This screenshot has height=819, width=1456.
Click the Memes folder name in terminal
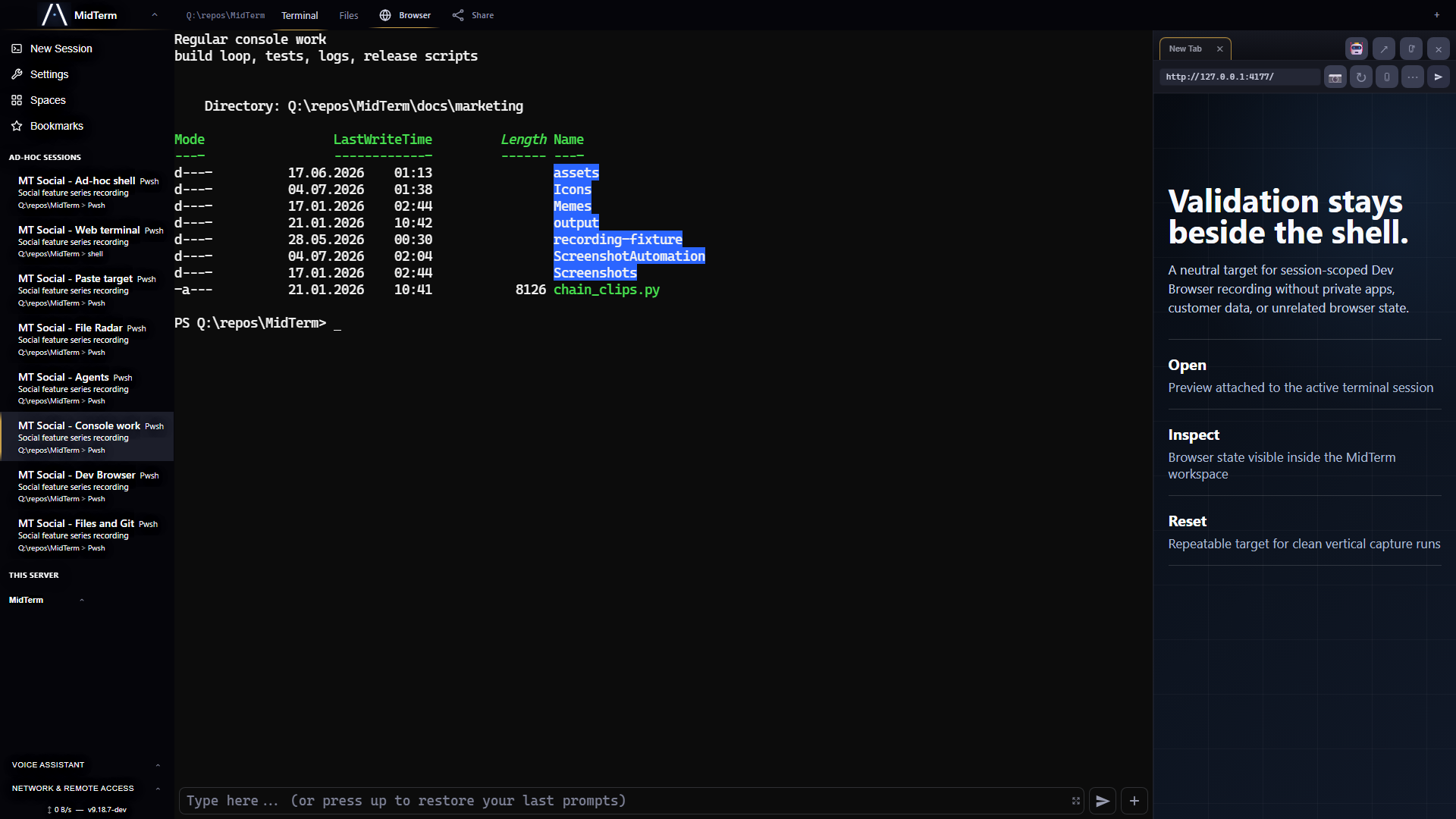coord(572,206)
